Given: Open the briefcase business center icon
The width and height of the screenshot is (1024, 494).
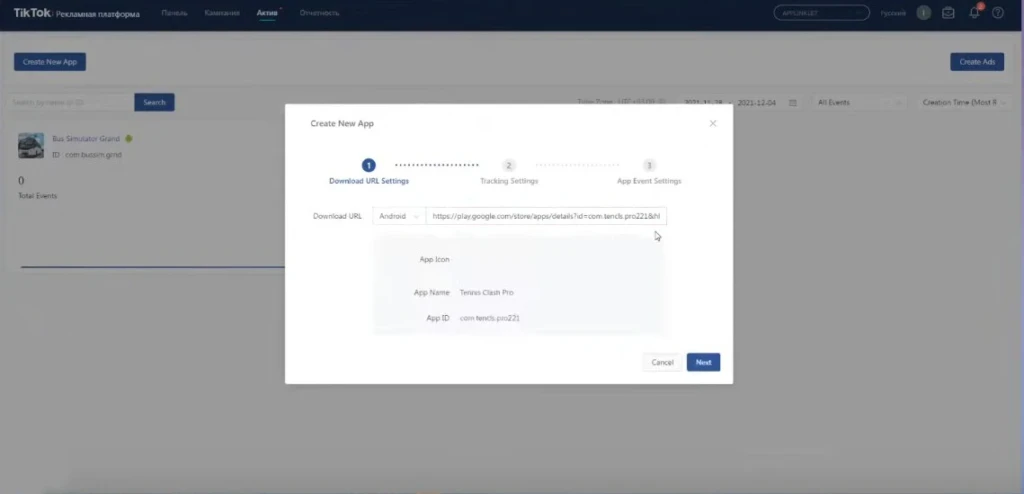Looking at the screenshot, I should click(948, 13).
